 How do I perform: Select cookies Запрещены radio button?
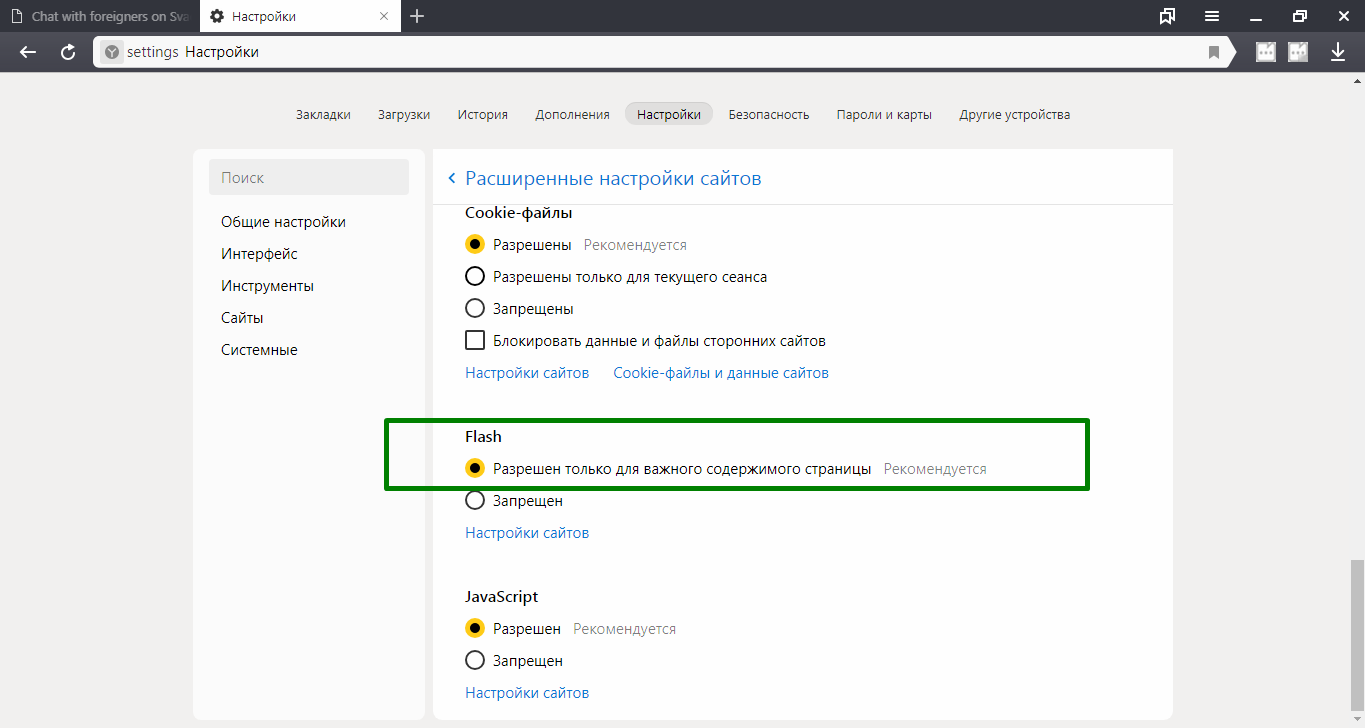(x=475, y=308)
